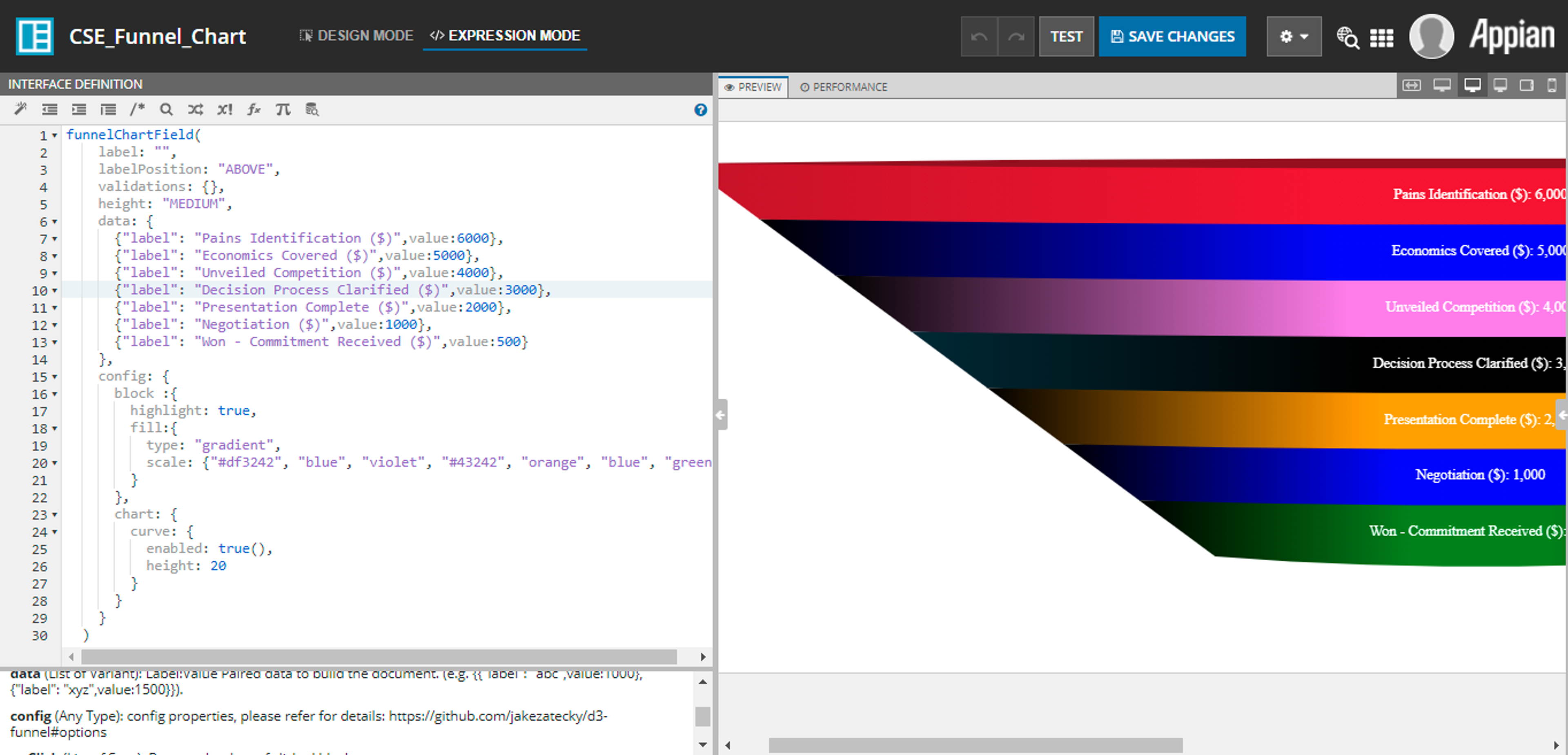Viewport: 1568px width, 755px height.
Task: Open the settings gear dropdown
Action: (1294, 36)
